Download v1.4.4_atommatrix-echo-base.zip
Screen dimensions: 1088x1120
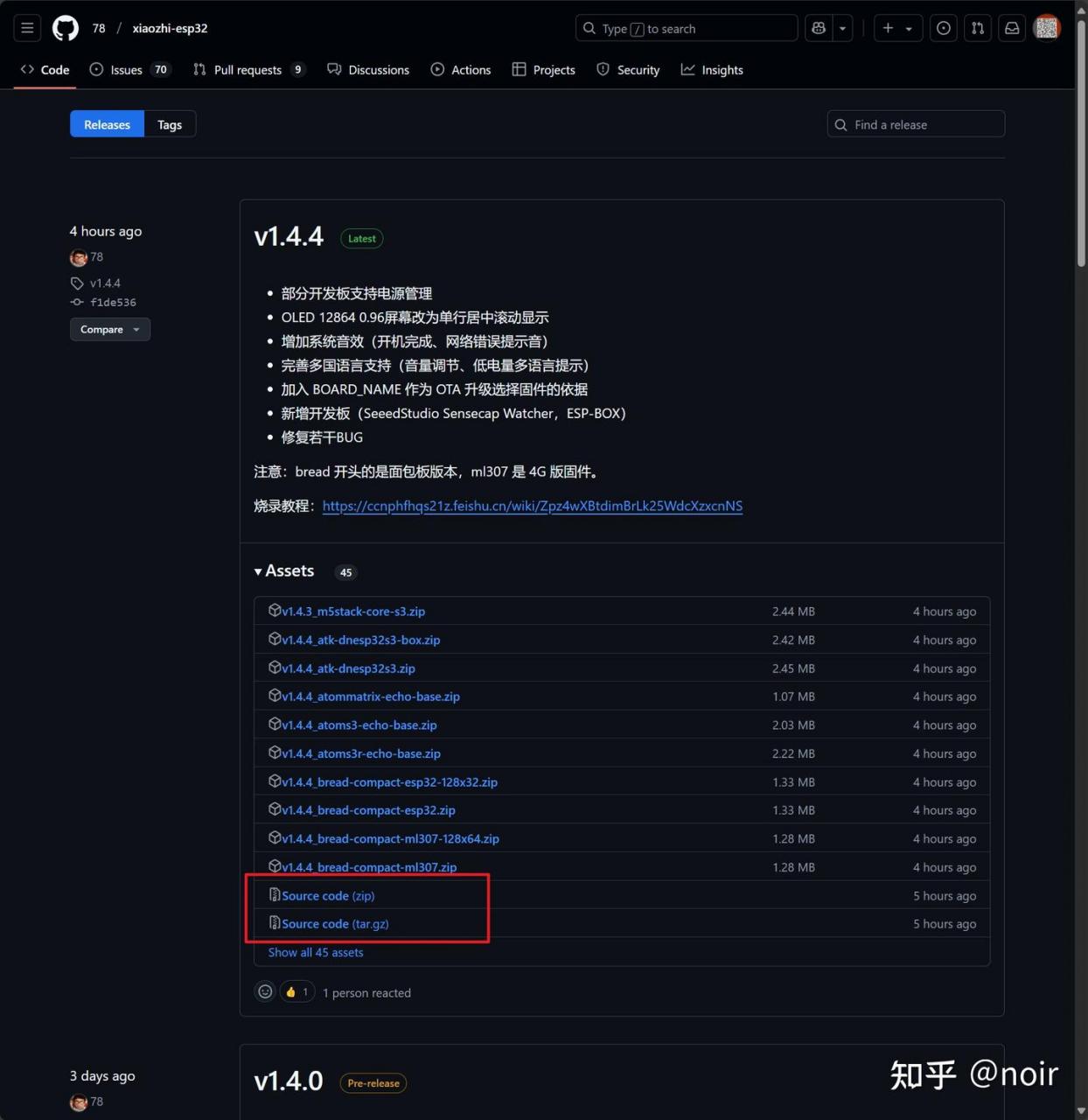[371, 696]
